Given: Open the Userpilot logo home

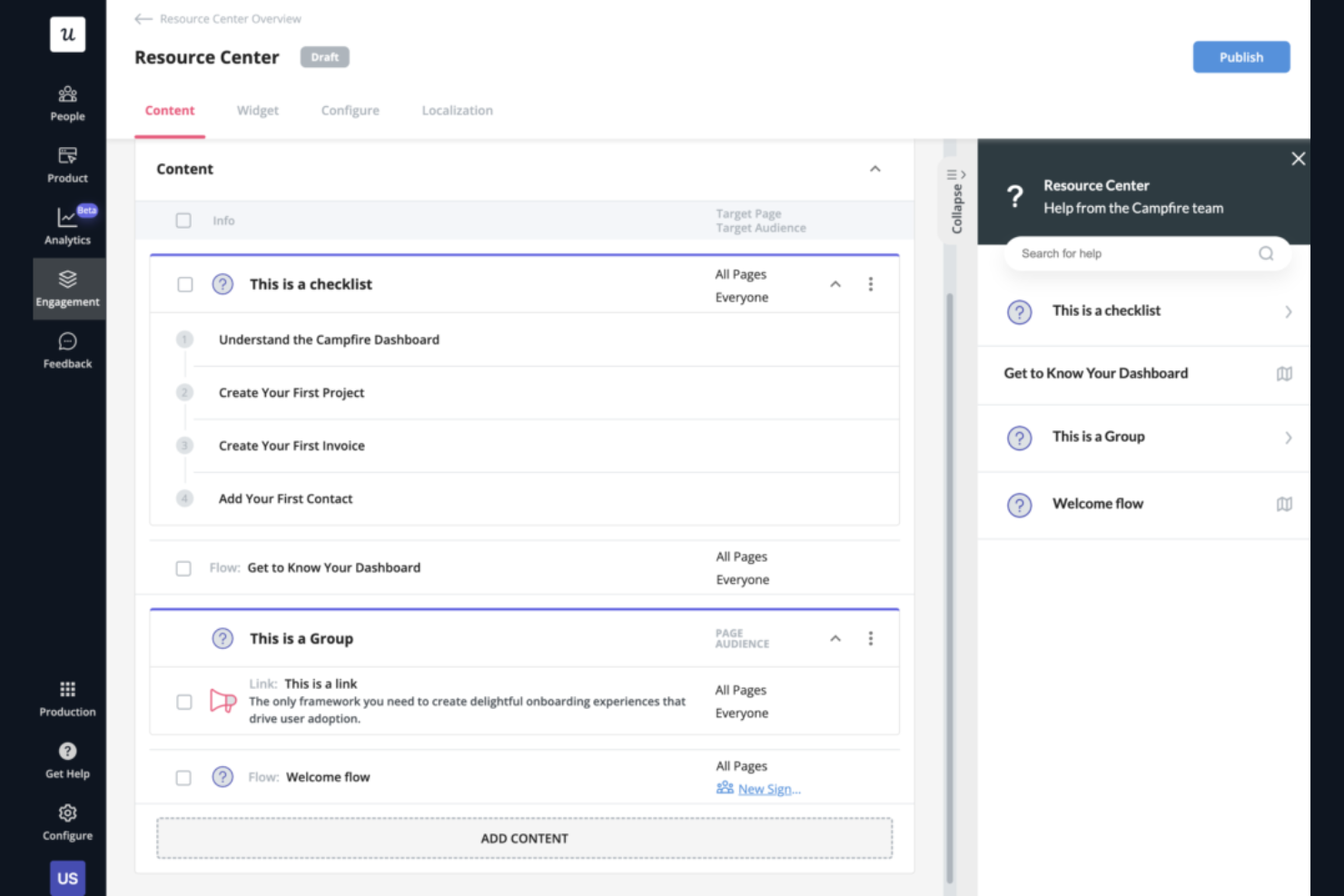Looking at the screenshot, I should click(x=67, y=34).
